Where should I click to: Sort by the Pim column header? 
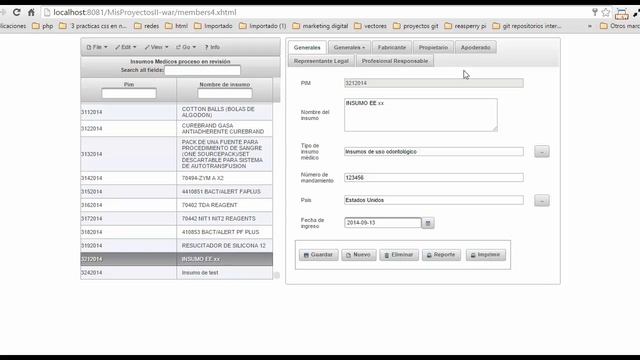[129, 84]
